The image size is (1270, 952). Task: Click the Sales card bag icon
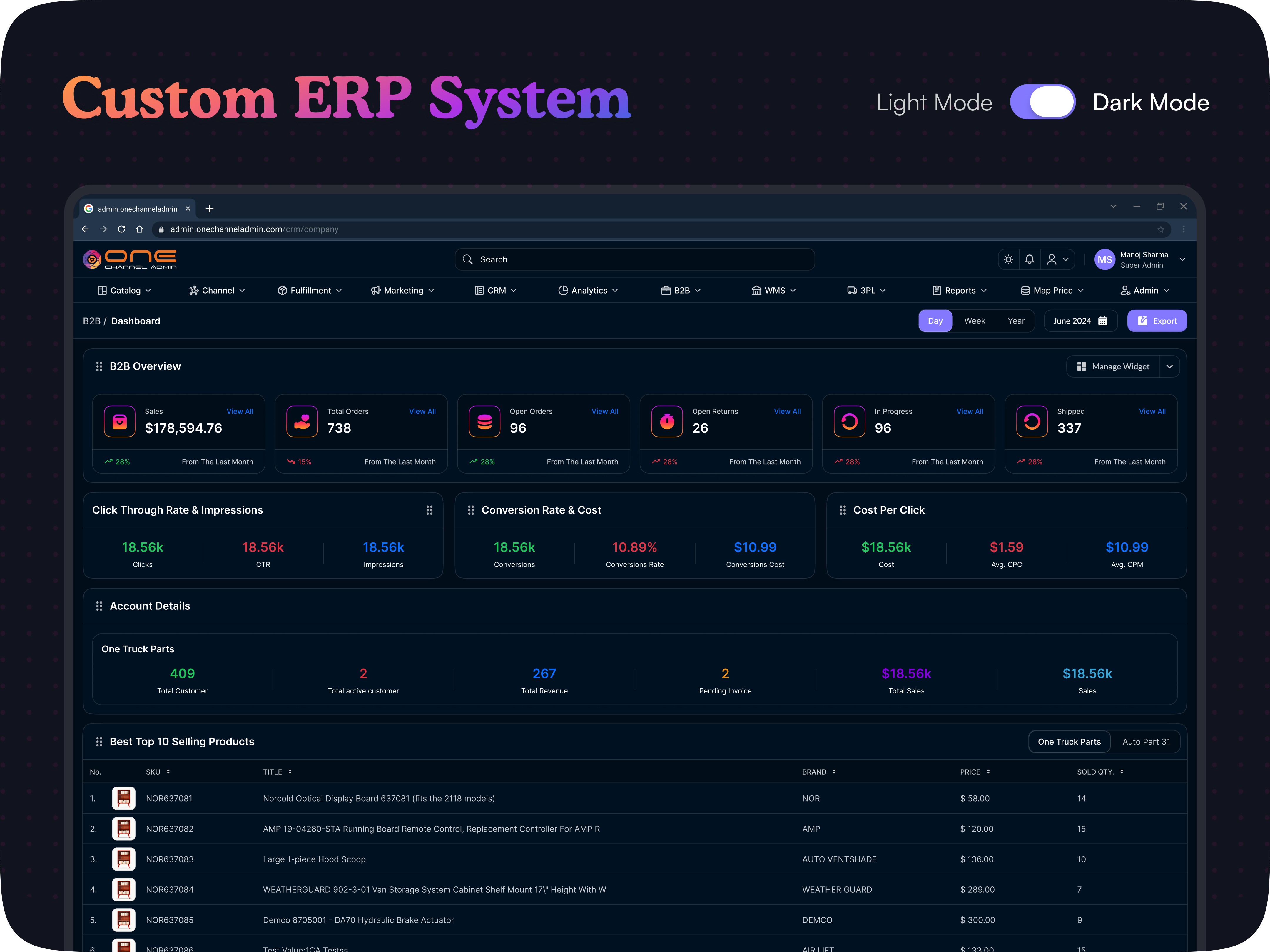pos(119,422)
